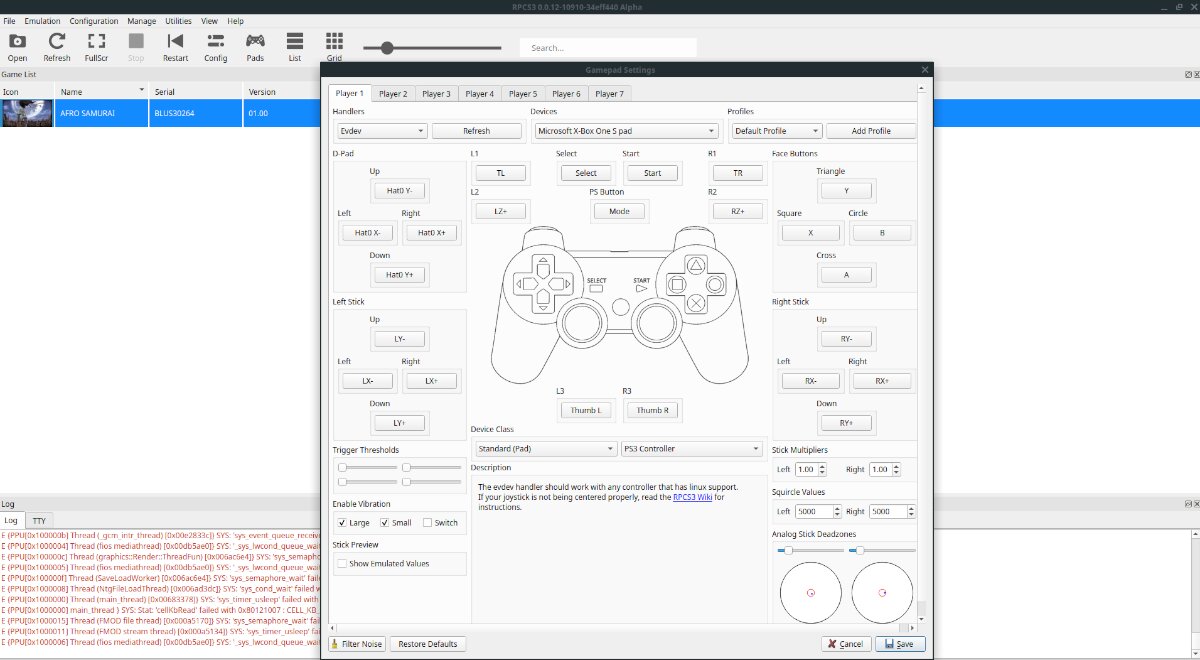
Task: Uncheck the Small vibration option
Action: click(385, 522)
